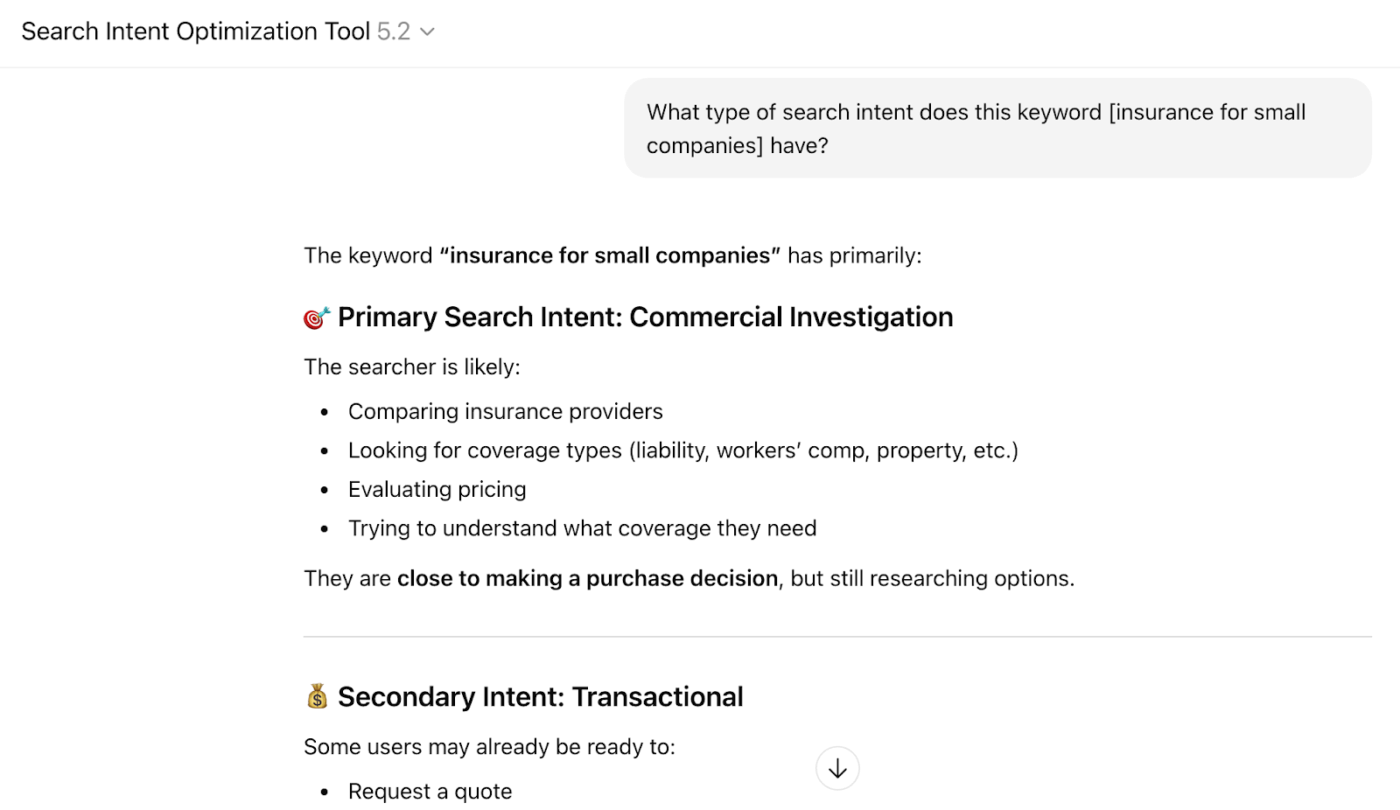Select the bolded keyword insurance for small companies
Image resolution: width=1400 pixels, height=810 pixels.
[x=610, y=255]
